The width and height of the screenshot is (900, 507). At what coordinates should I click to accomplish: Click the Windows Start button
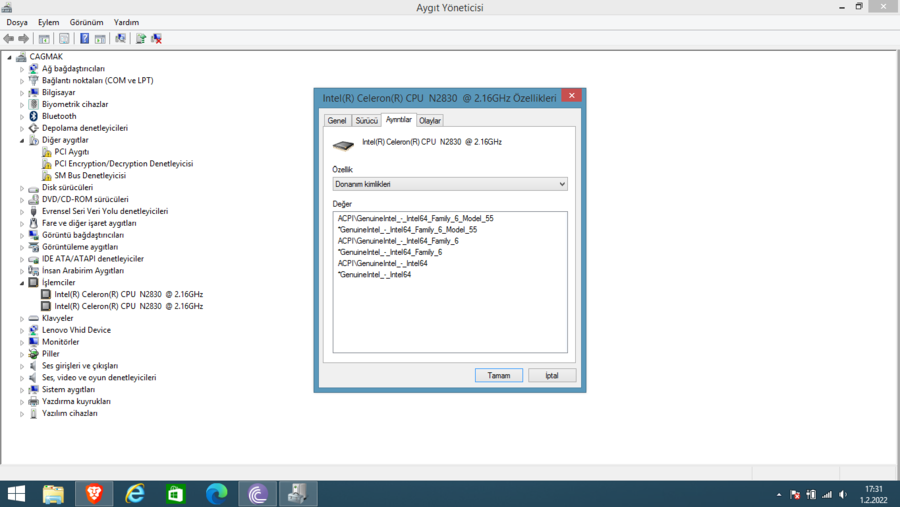pos(16,494)
